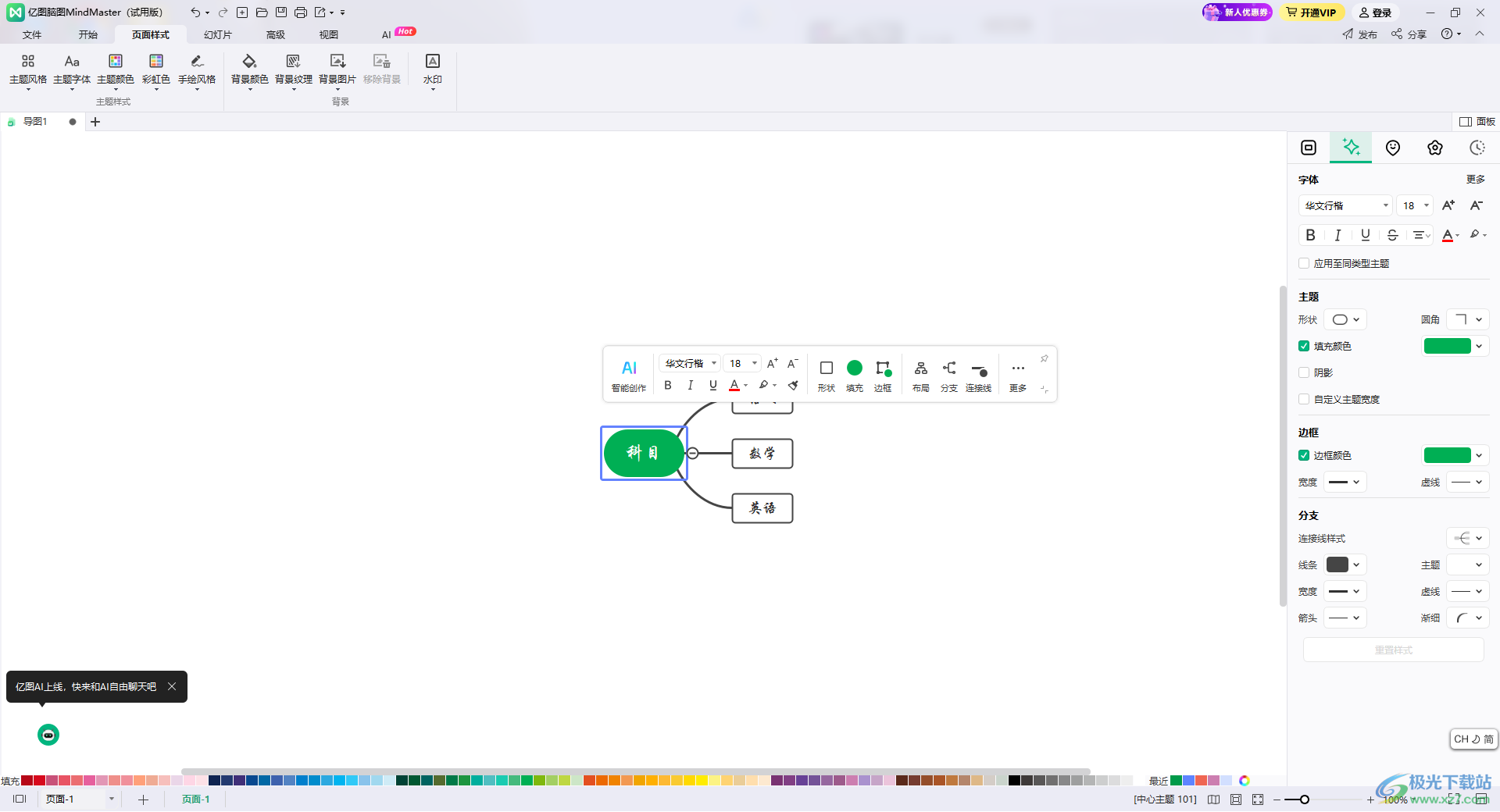Switch to 幻灯片 ribbon tab
1500x812 pixels.
pos(218,34)
